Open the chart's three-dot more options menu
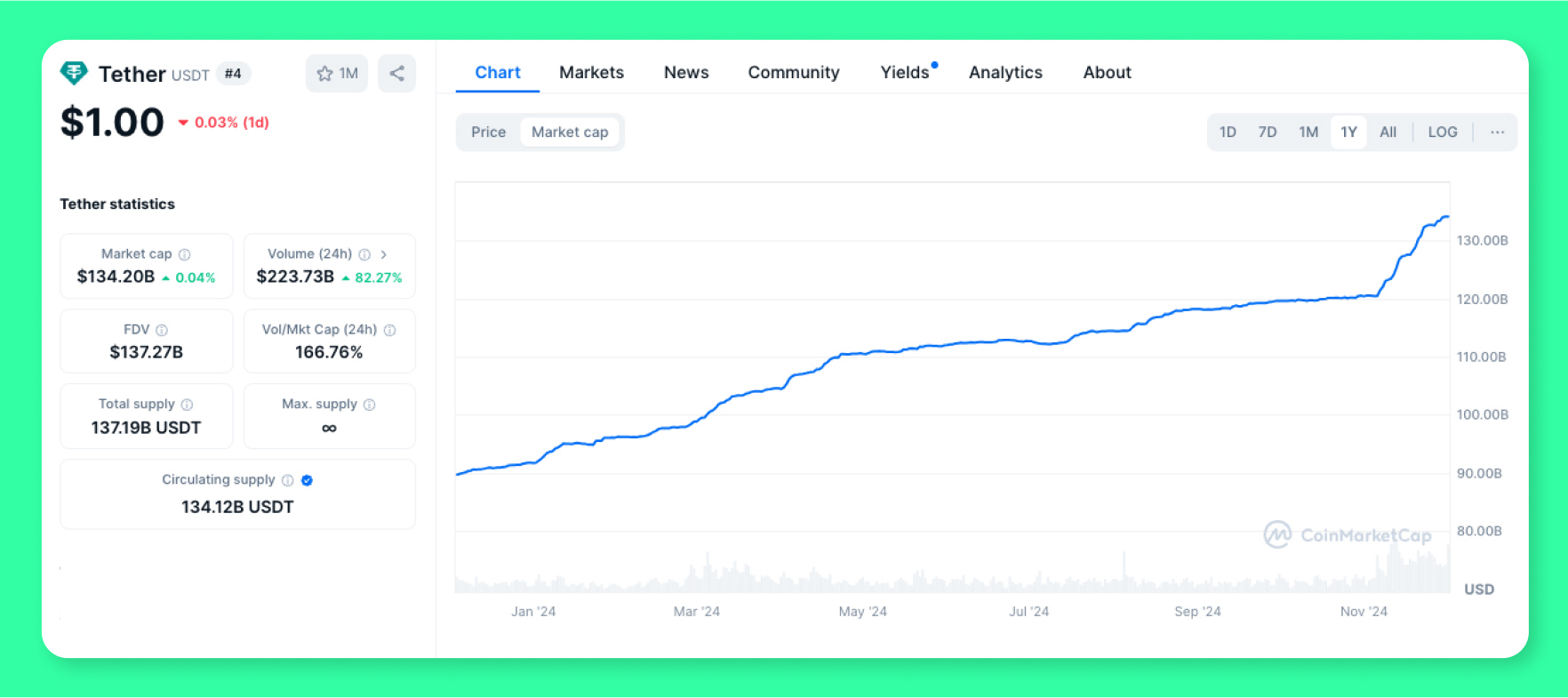Viewport: 1568px width, 698px height. click(x=1498, y=132)
